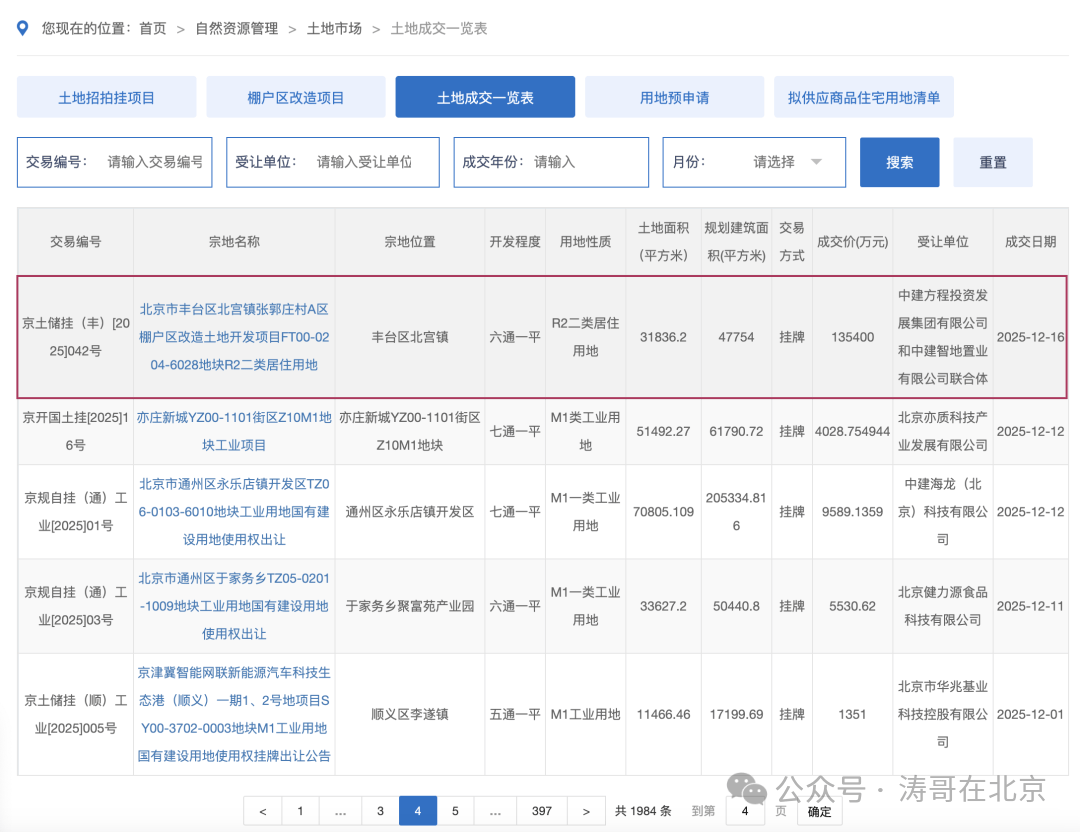
Task: Click the 首页 breadcrumb link
Action: 153,29
